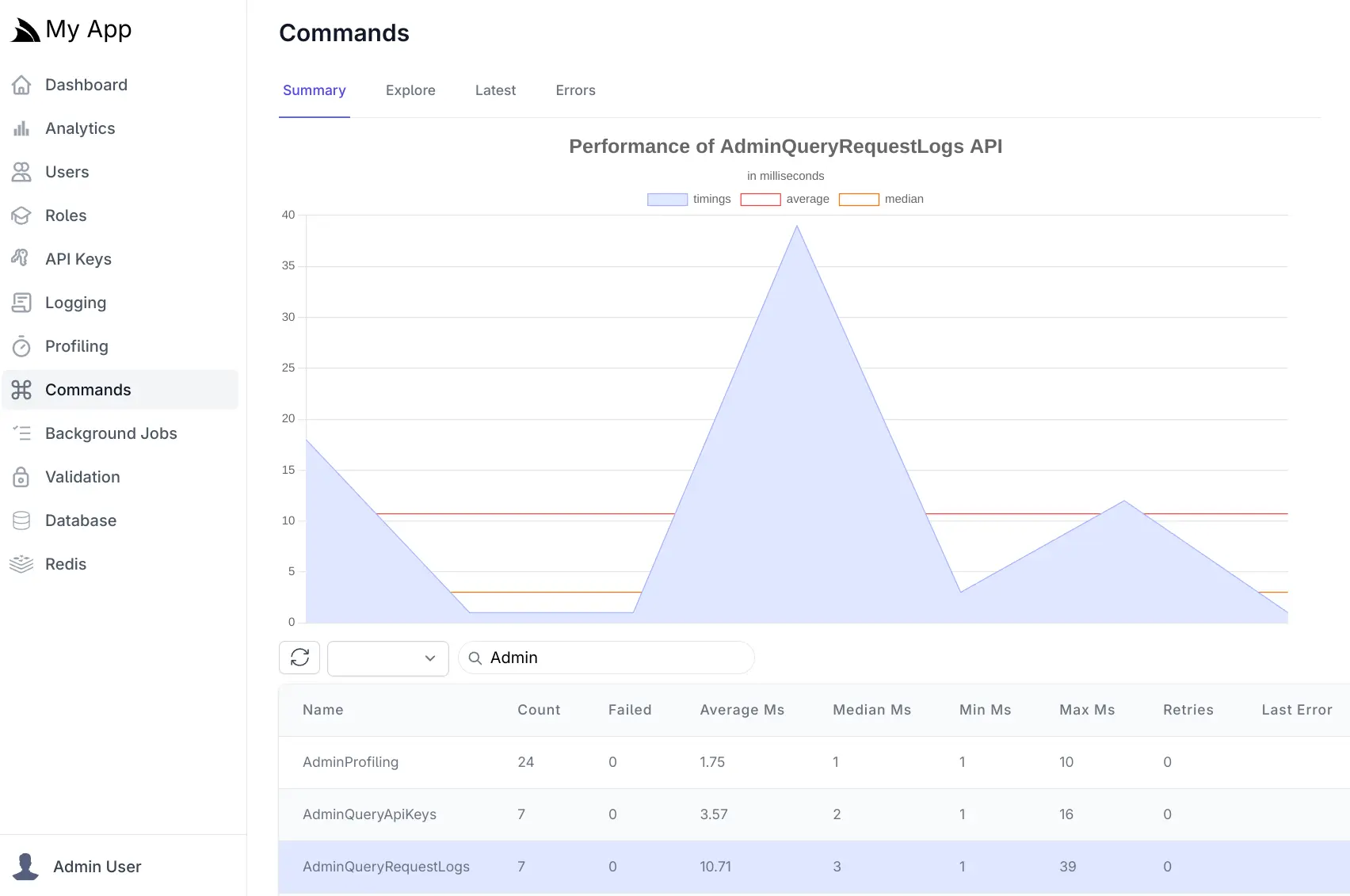Open Profiling via stopwatch icon
1350x896 pixels.
pos(21,346)
